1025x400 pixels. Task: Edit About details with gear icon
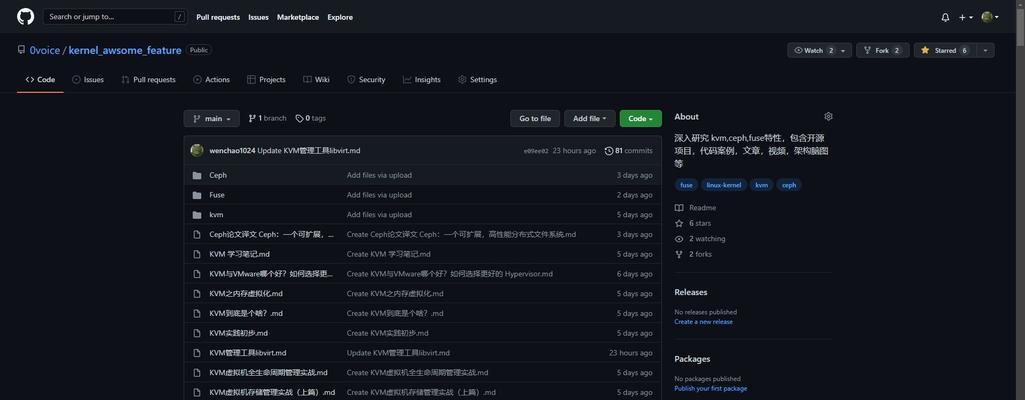click(828, 116)
